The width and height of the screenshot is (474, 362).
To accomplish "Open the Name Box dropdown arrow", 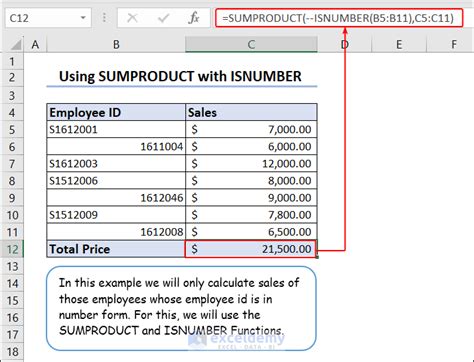I will click(x=83, y=18).
